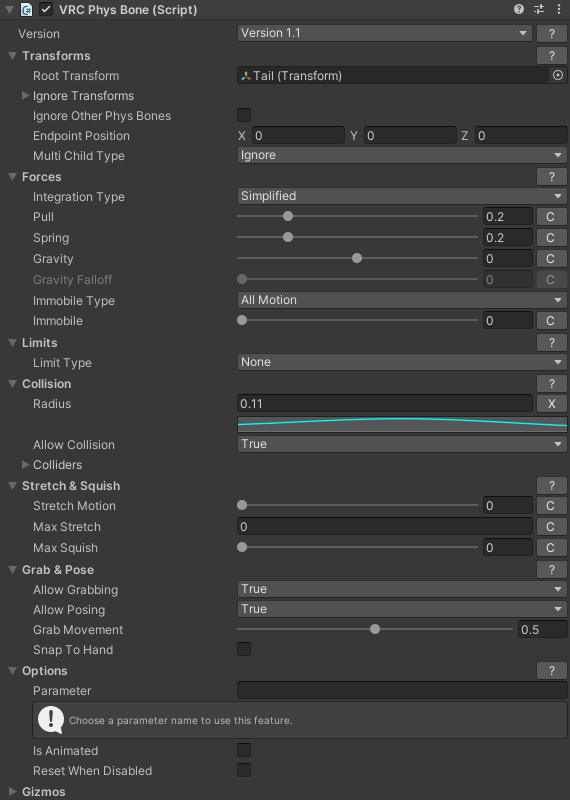The width and height of the screenshot is (570, 800).
Task: Click the Parameter name input field
Action: click(x=402, y=690)
